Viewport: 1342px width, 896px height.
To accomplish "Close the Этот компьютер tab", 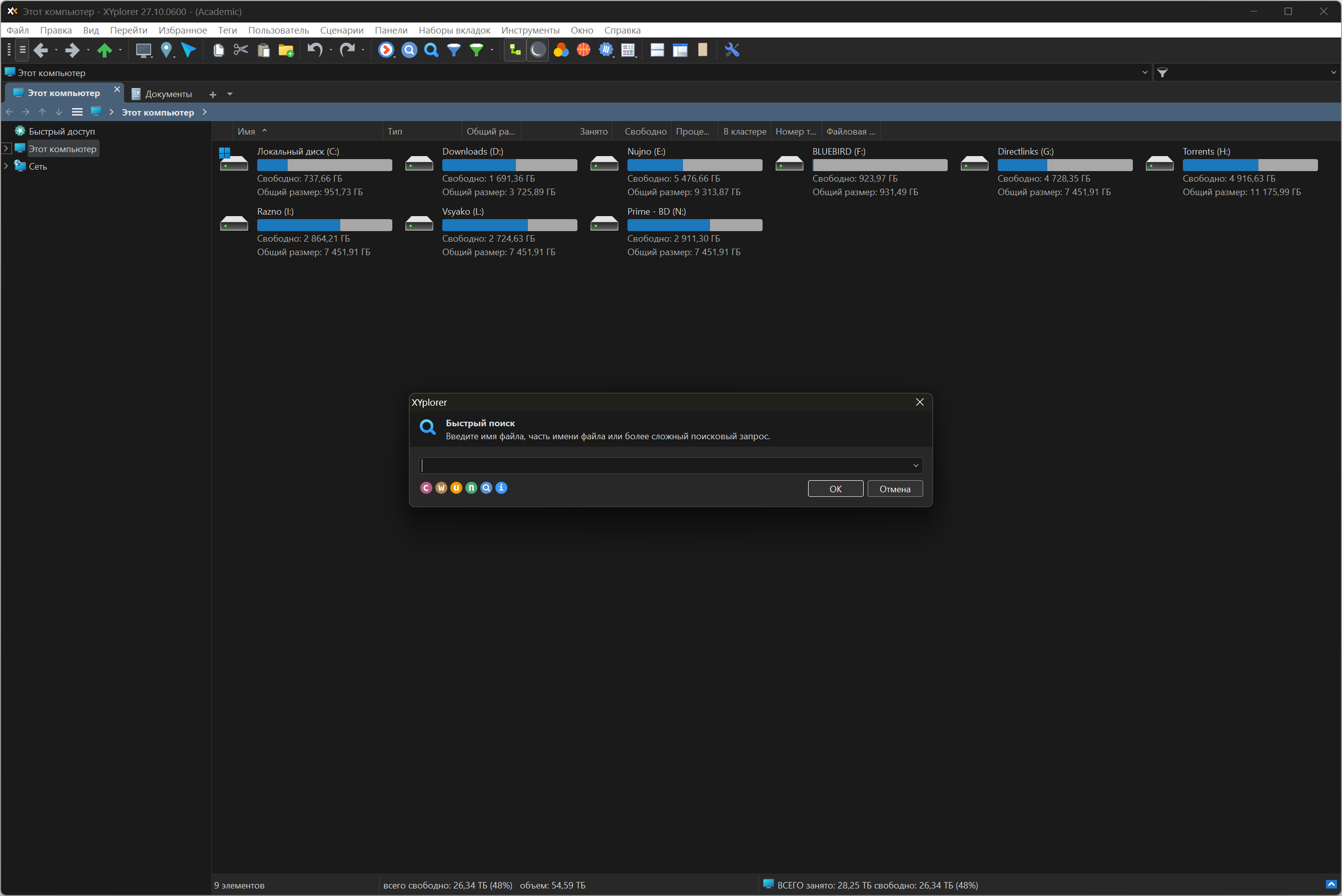I will [117, 89].
